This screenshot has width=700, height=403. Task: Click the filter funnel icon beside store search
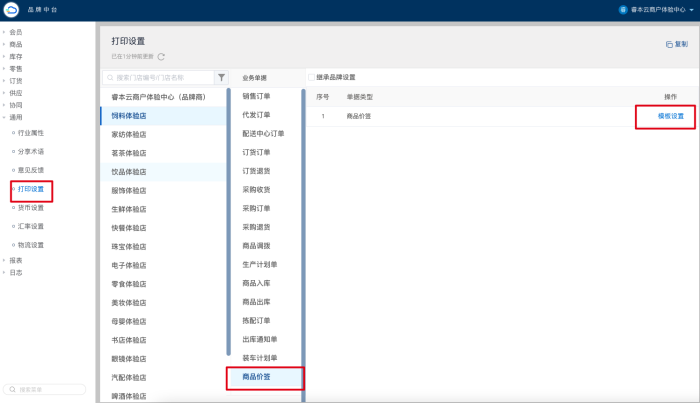tap(221, 77)
